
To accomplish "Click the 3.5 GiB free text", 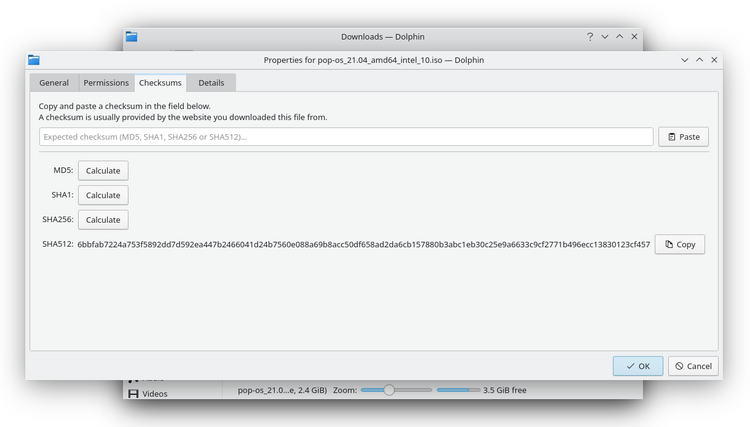I will 505,390.
